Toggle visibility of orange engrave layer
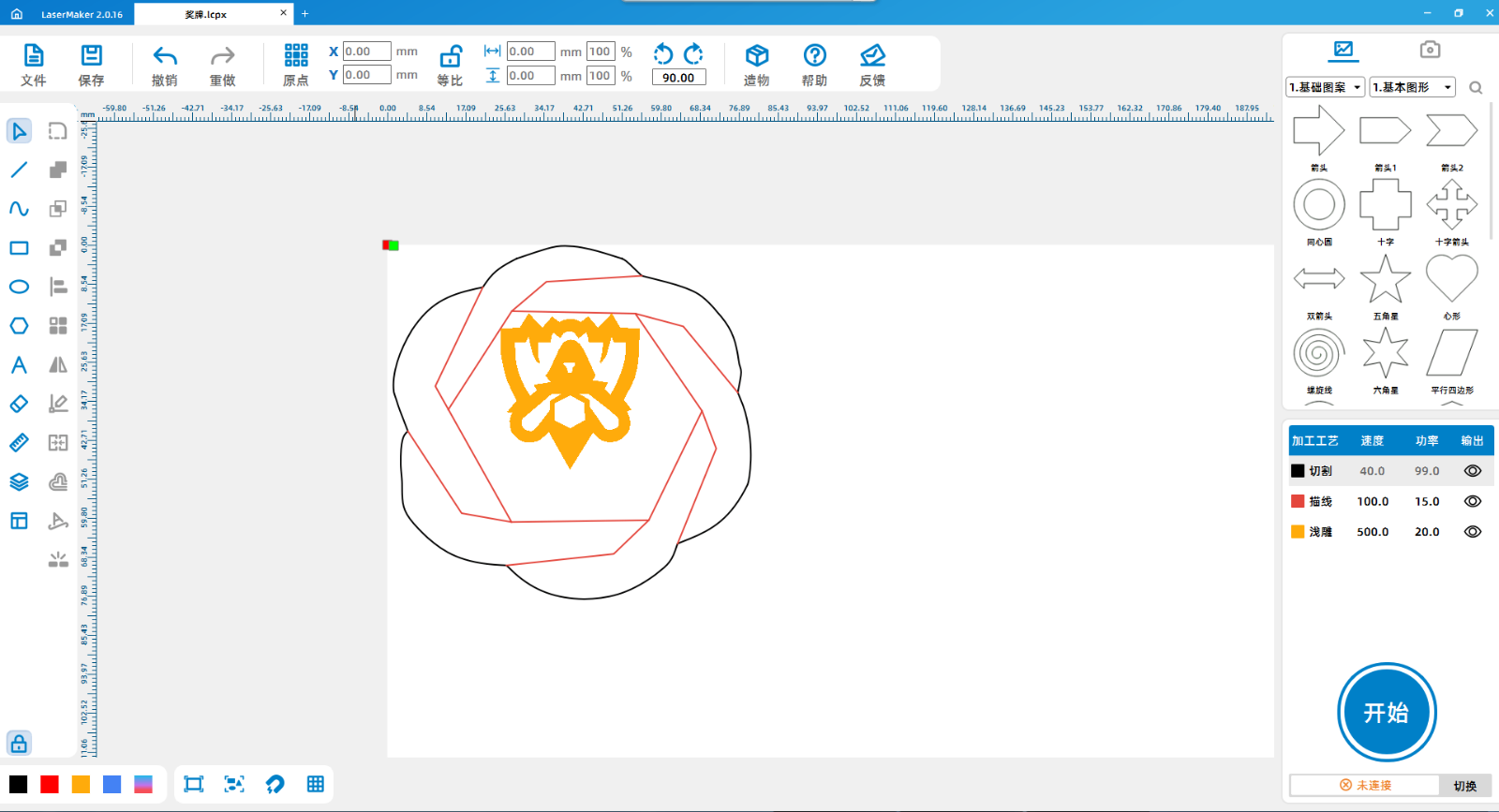Image resolution: width=1499 pixels, height=812 pixels. (x=1472, y=531)
